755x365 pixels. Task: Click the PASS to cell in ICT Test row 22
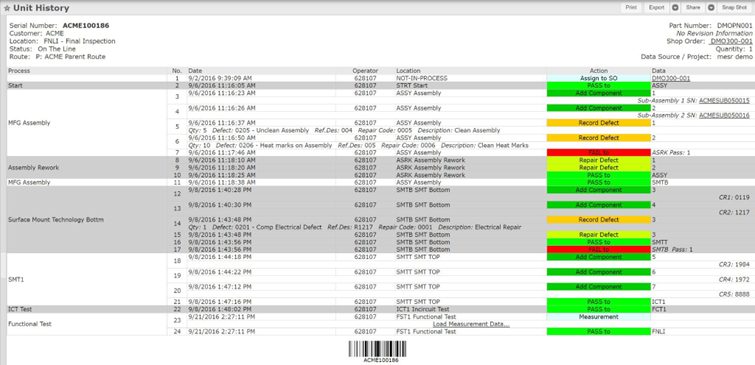coord(599,309)
